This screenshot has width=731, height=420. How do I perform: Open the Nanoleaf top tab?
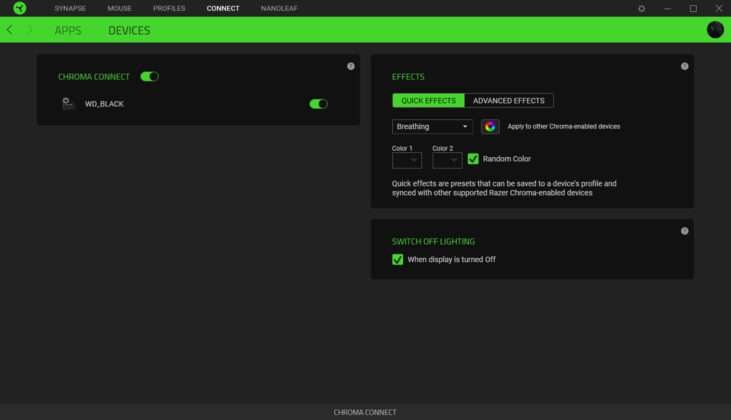pyautogui.click(x=279, y=8)
